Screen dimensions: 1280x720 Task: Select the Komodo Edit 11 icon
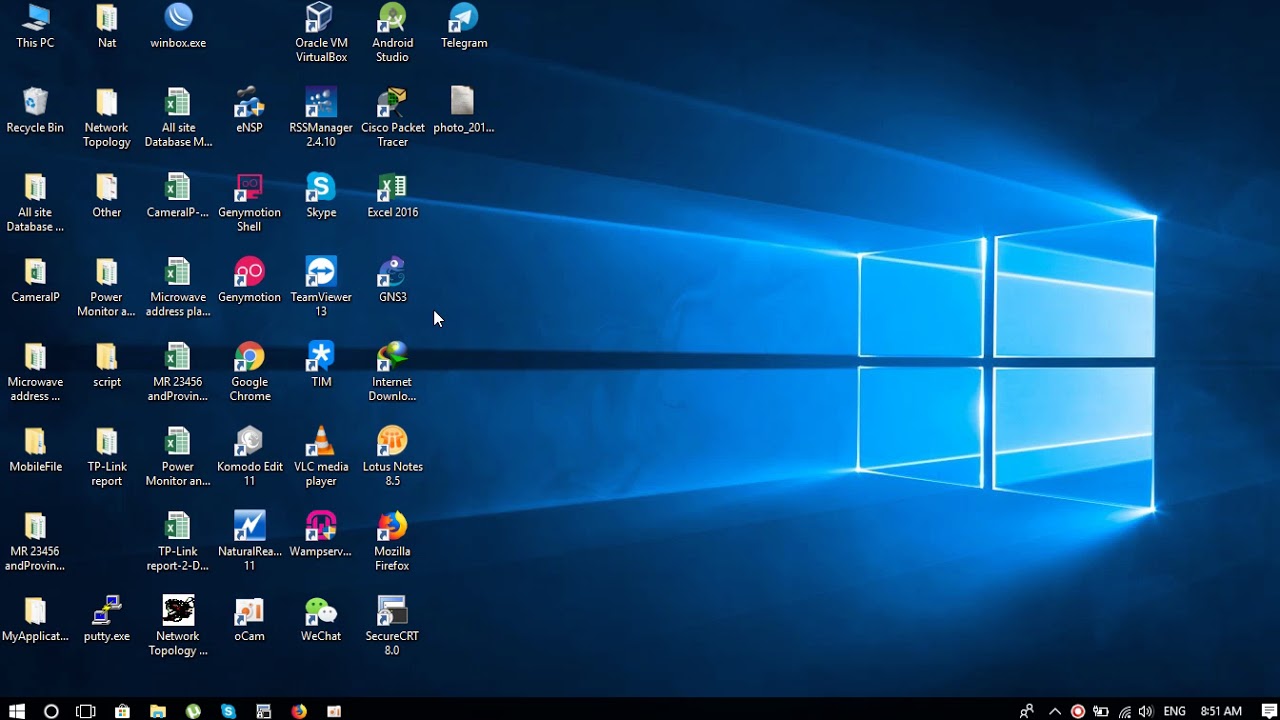pos(249,457)
